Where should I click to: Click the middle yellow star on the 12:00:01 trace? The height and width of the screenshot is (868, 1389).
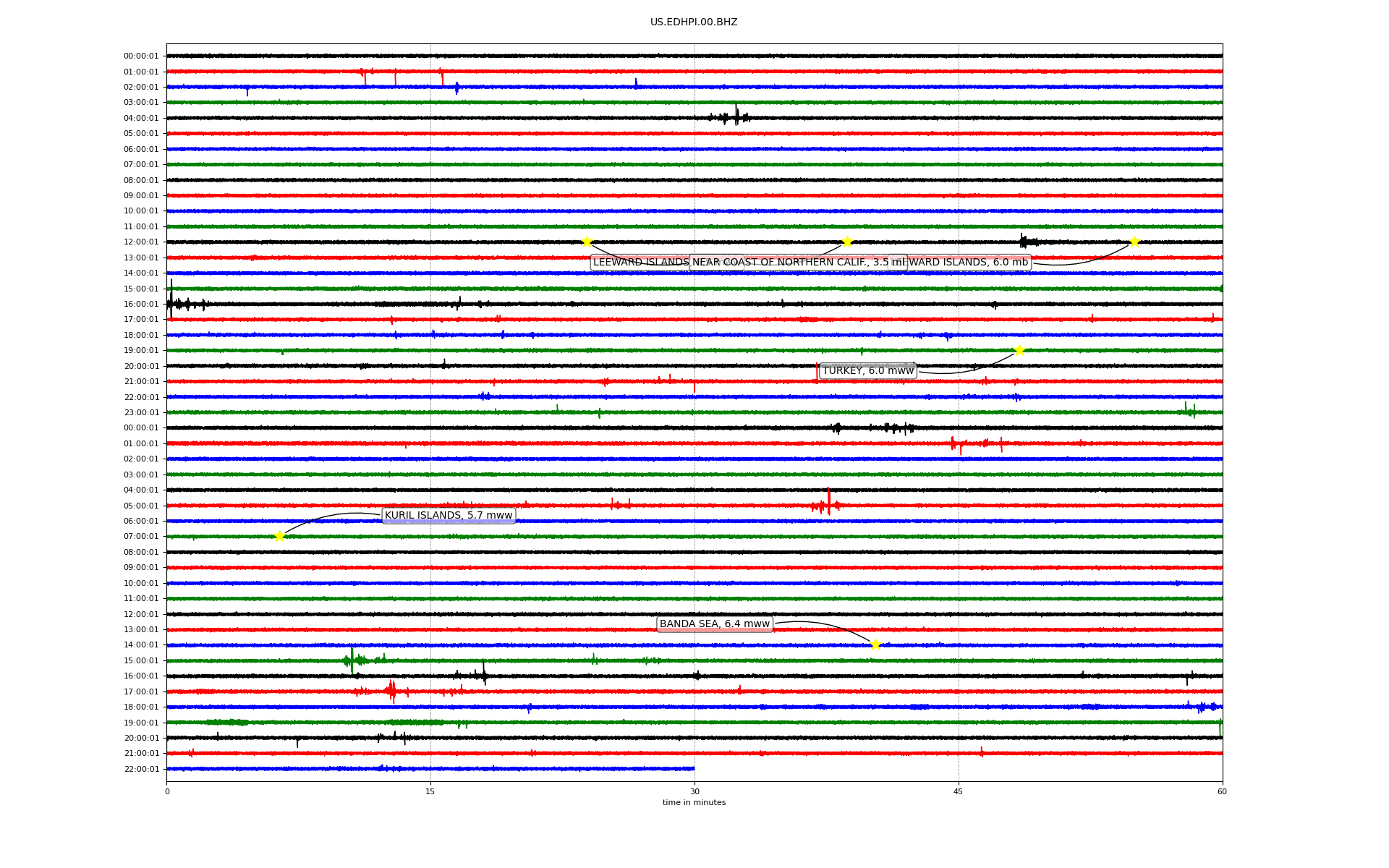[847, 242]
